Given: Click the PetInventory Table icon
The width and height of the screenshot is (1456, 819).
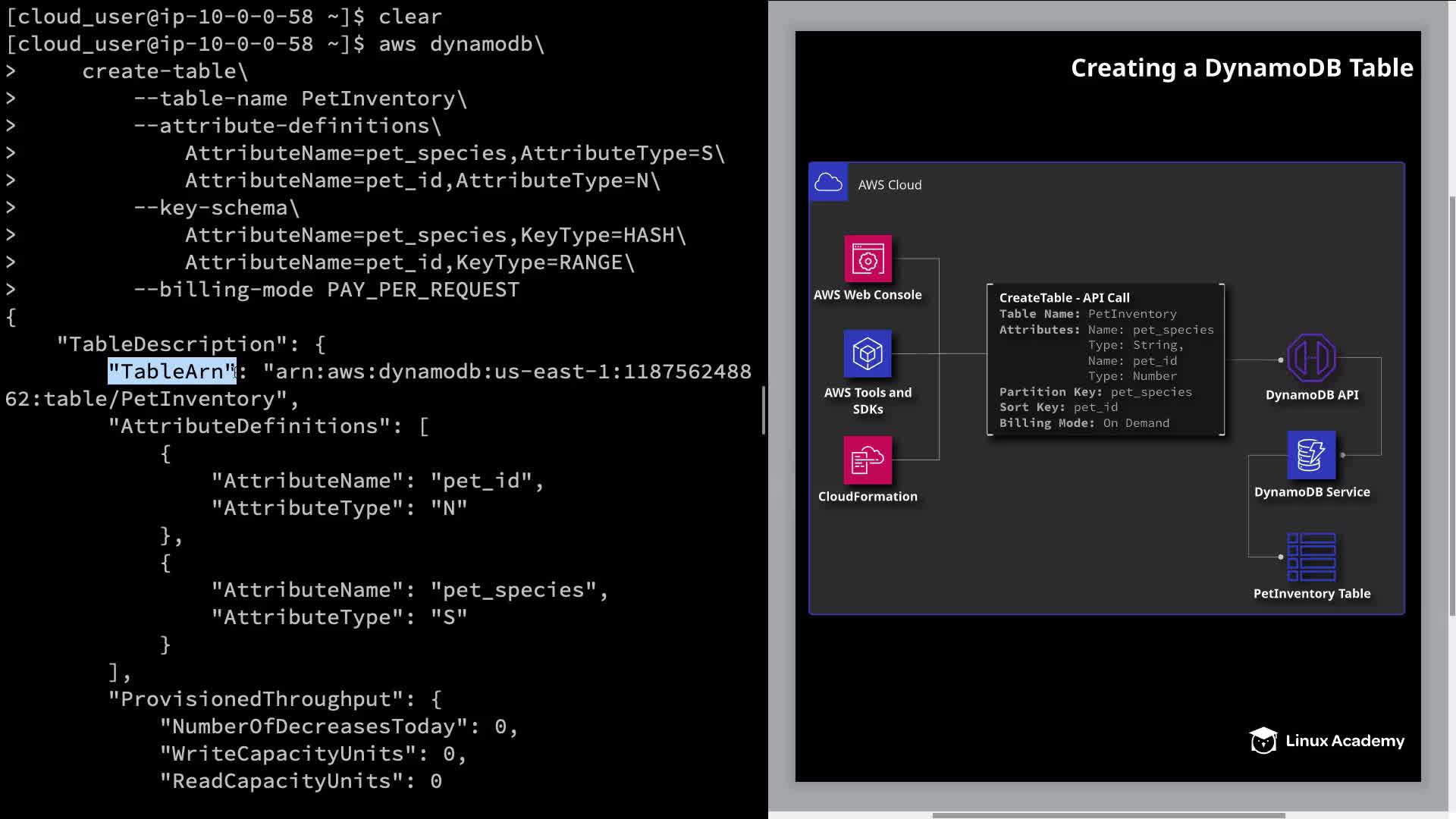Looking at the screenshot, I should click(x=1311, y=557).
